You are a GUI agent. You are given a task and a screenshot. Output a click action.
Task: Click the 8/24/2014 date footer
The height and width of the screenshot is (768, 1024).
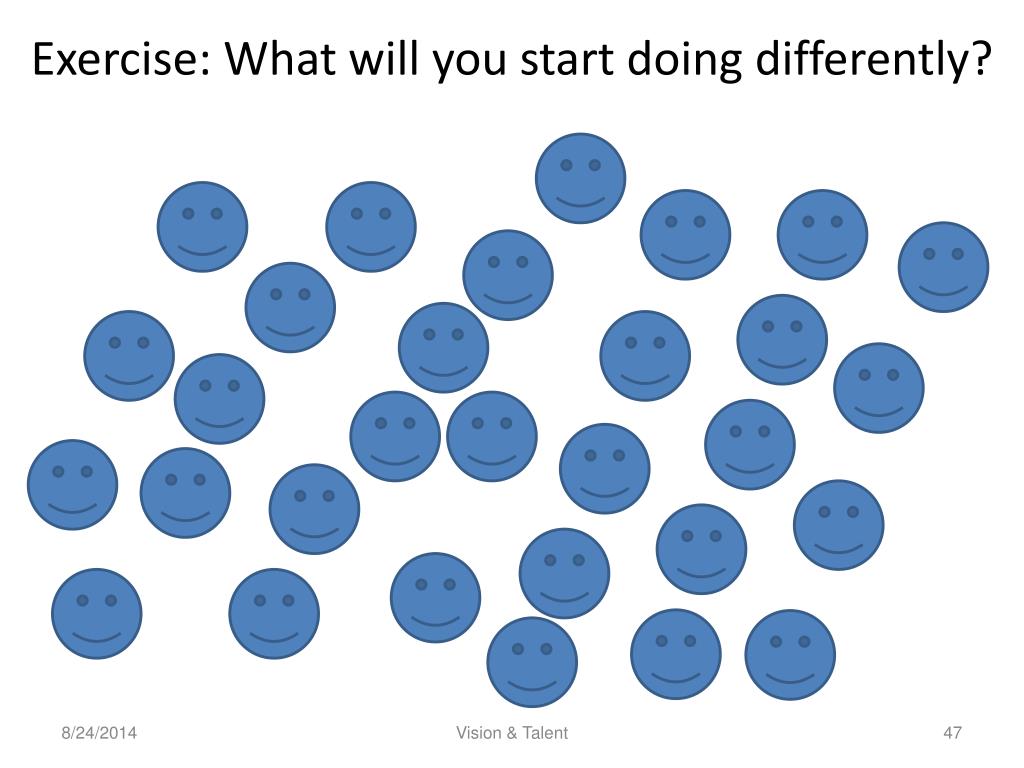(99, 733)
